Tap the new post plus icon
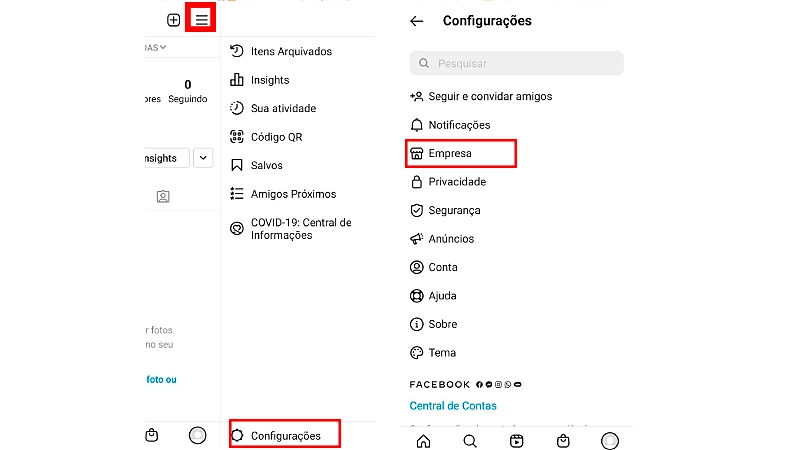The width and height of the screenshot is (800, 450). coord(173,19)
